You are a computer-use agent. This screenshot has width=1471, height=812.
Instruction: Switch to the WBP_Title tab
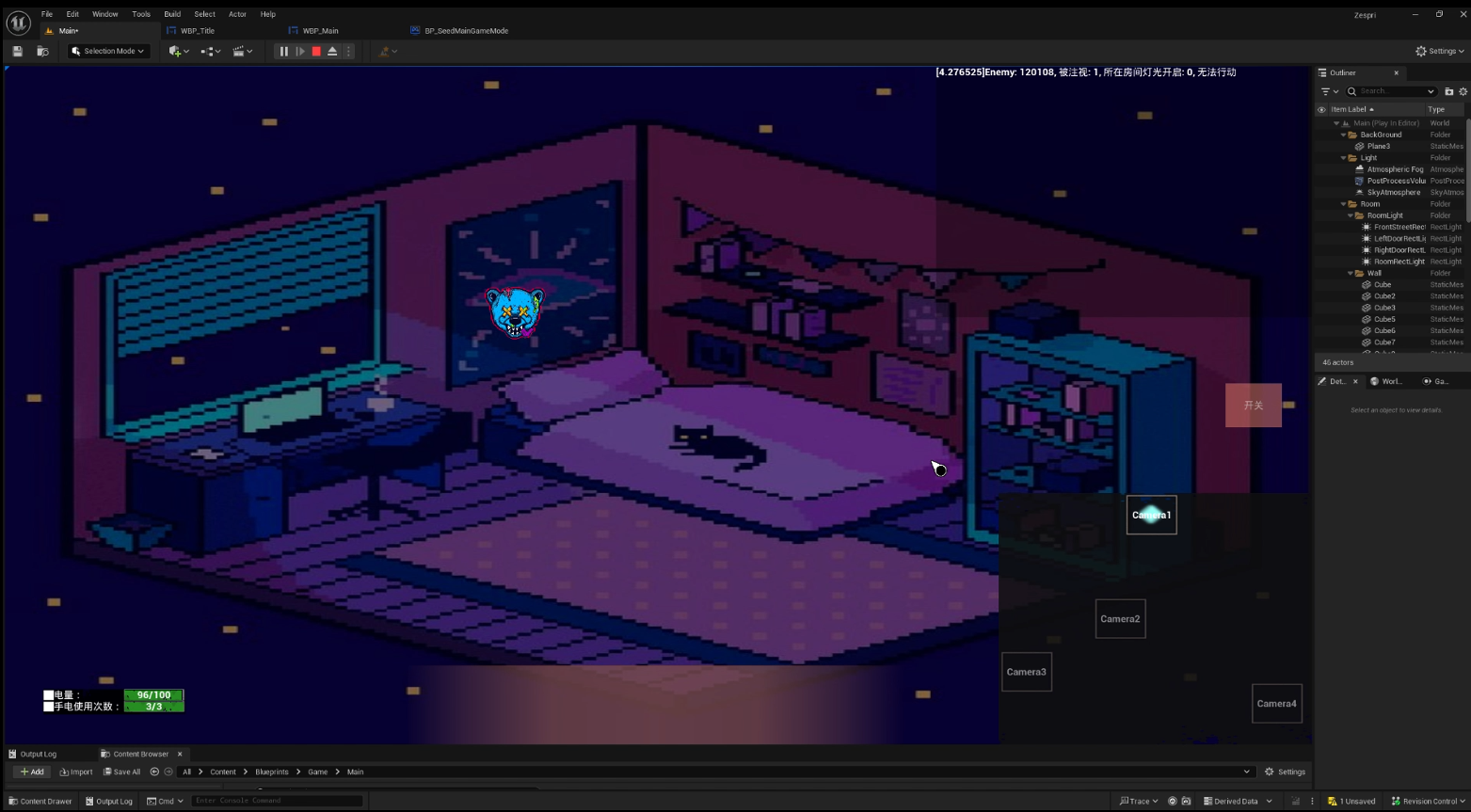198,30
